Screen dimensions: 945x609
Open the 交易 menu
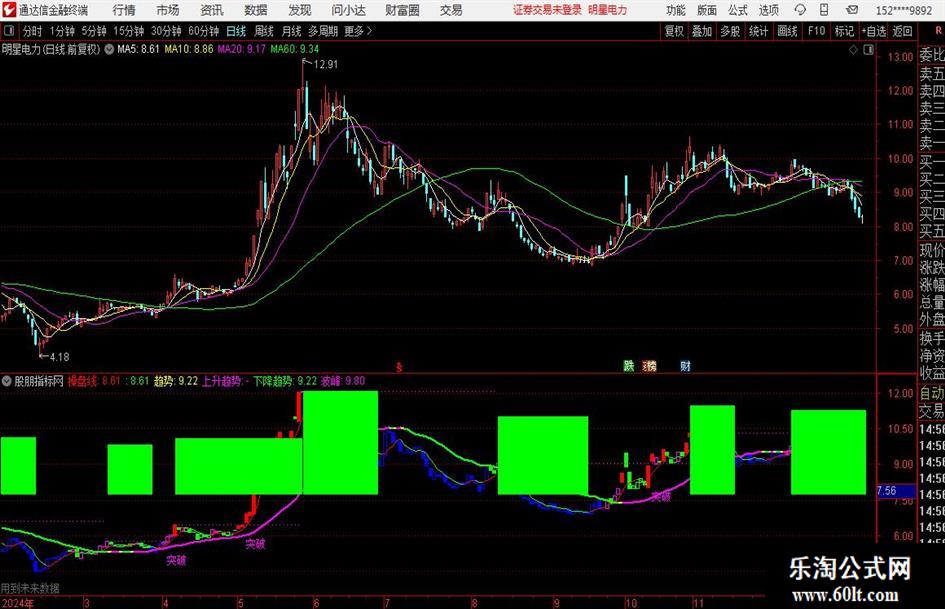[451, 10]
